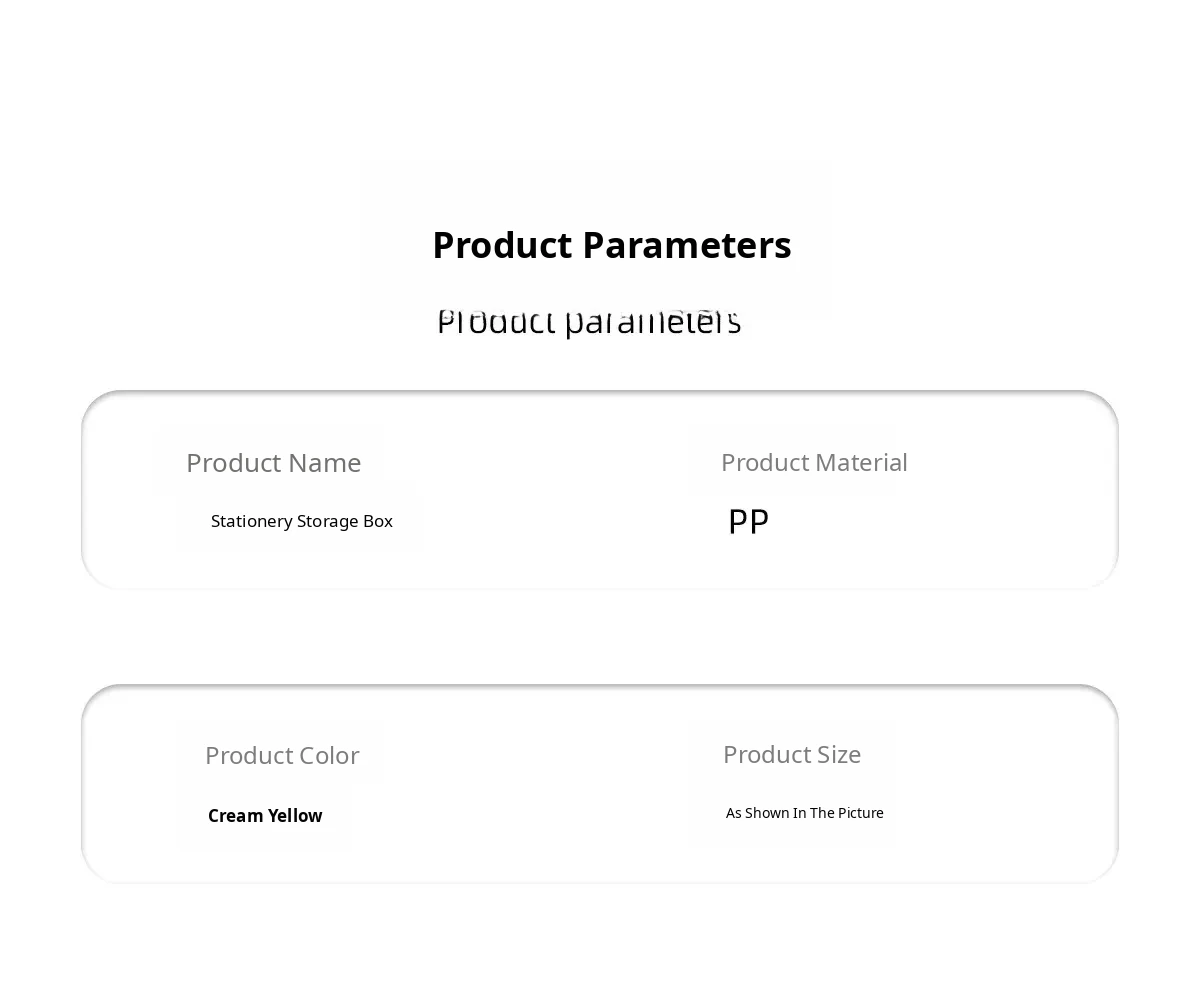The width and height of the screenshot is (1200, 998).
Task: Click the distorted "Product parameters" subtitle text
Action: (589, 322)
